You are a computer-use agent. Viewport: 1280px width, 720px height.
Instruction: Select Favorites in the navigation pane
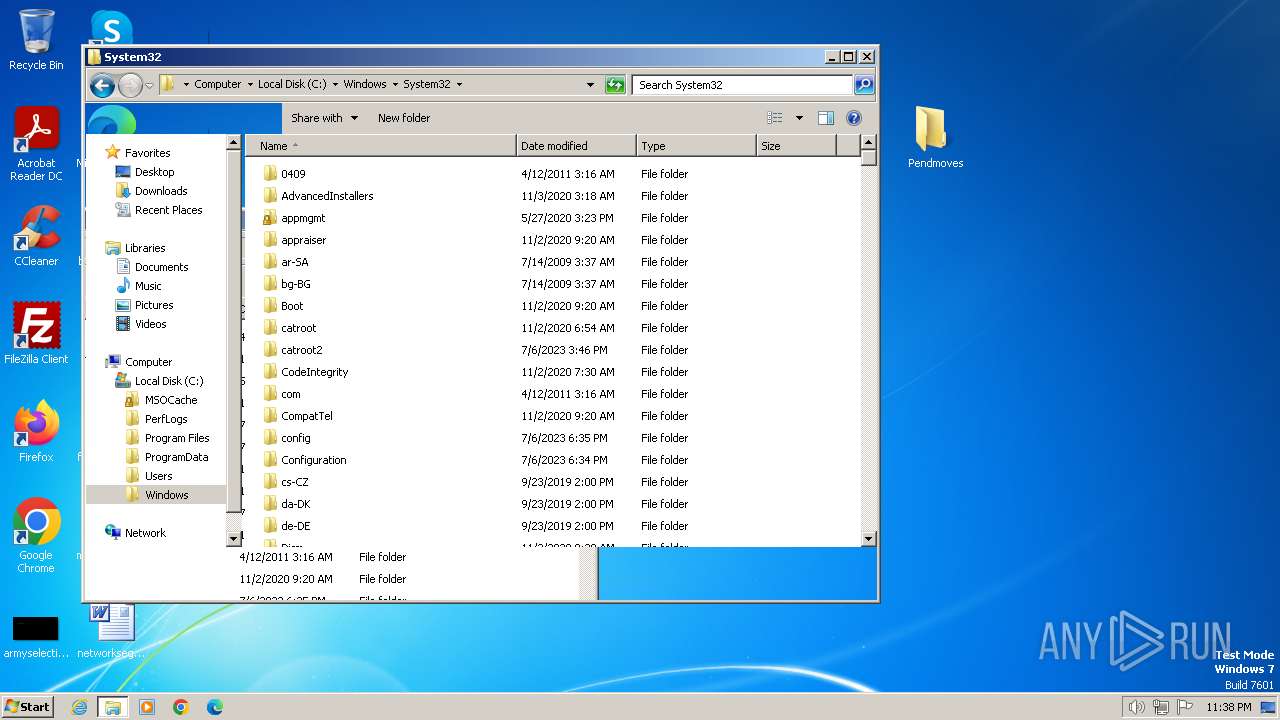click(147, 153)
